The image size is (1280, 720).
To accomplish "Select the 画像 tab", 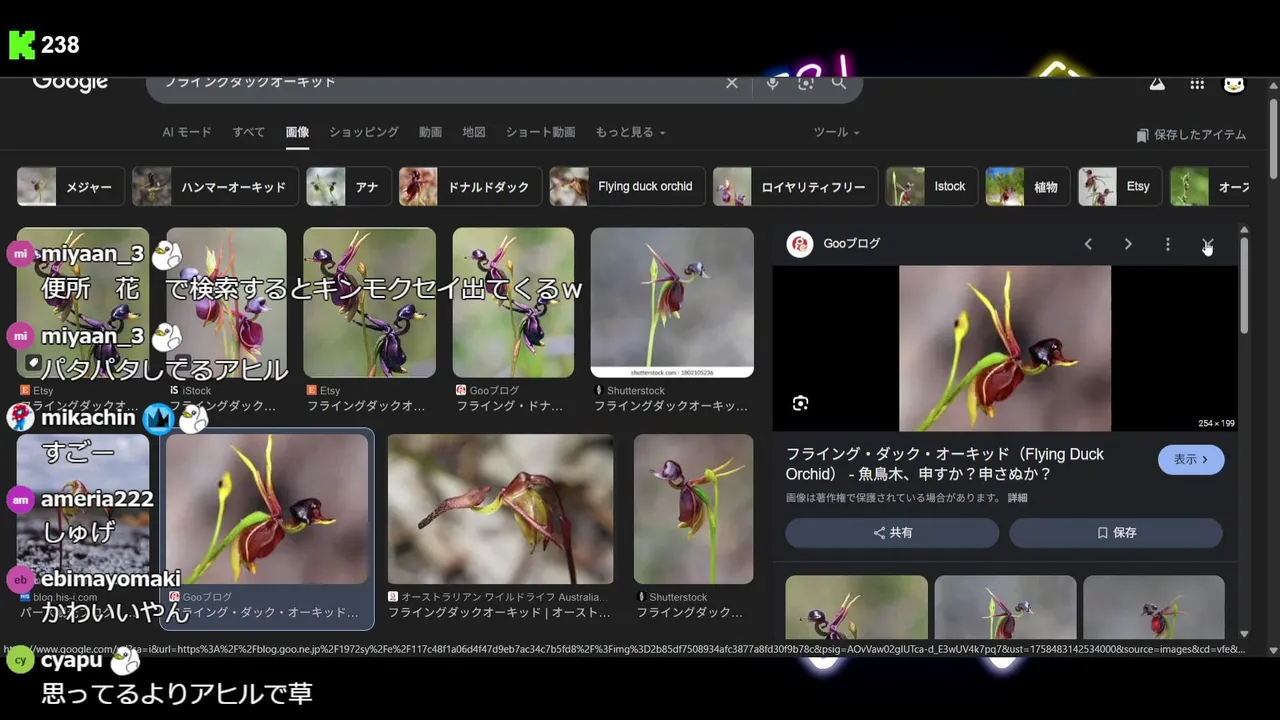I will 297,132.
